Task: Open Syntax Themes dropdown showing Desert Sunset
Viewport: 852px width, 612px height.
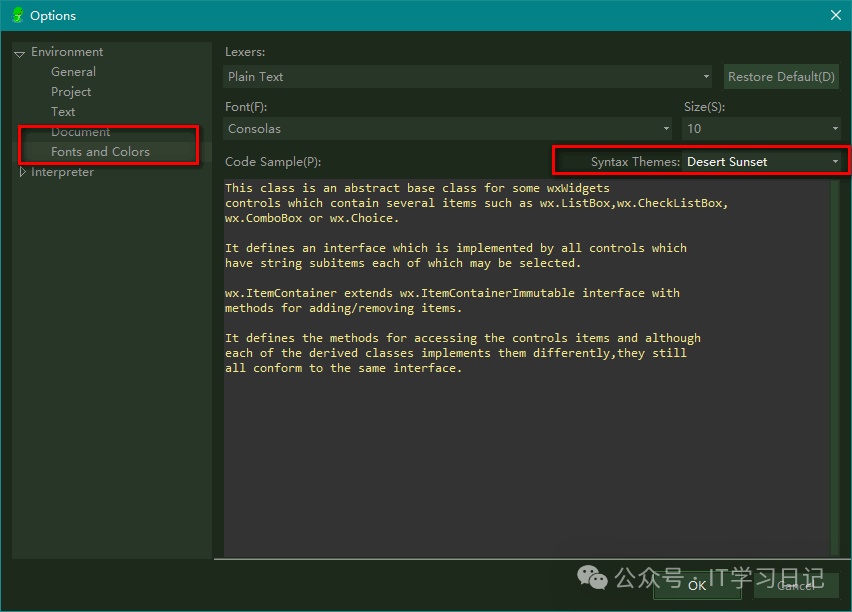Action: (x=764, y=162)
